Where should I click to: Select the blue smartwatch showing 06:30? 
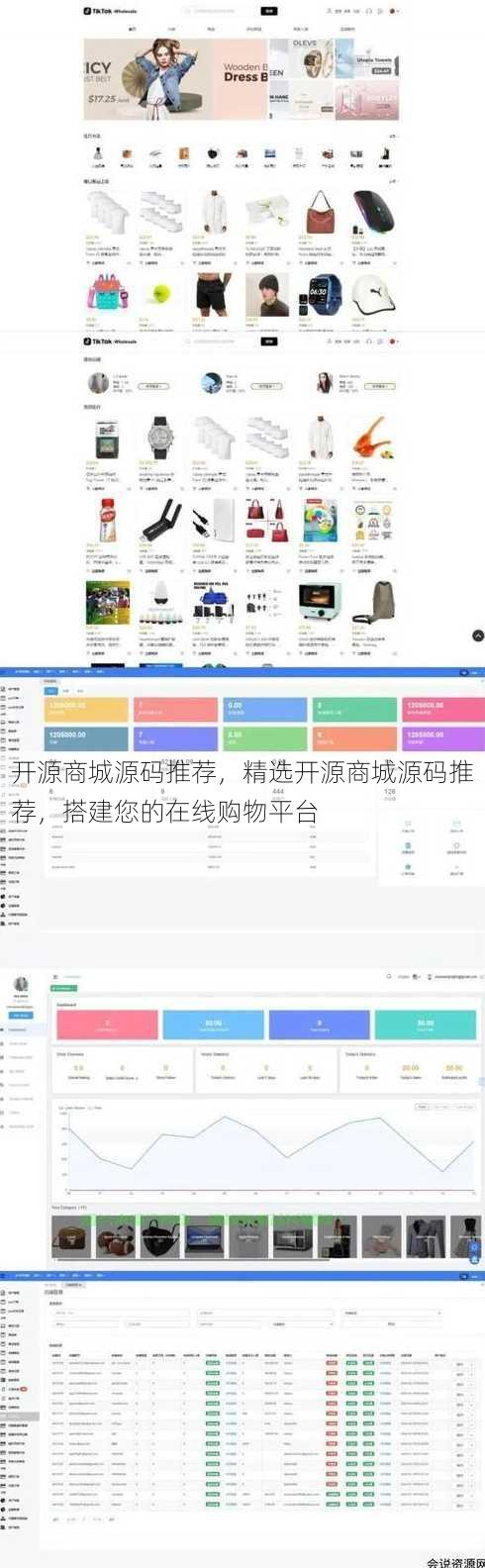point(320,295)
